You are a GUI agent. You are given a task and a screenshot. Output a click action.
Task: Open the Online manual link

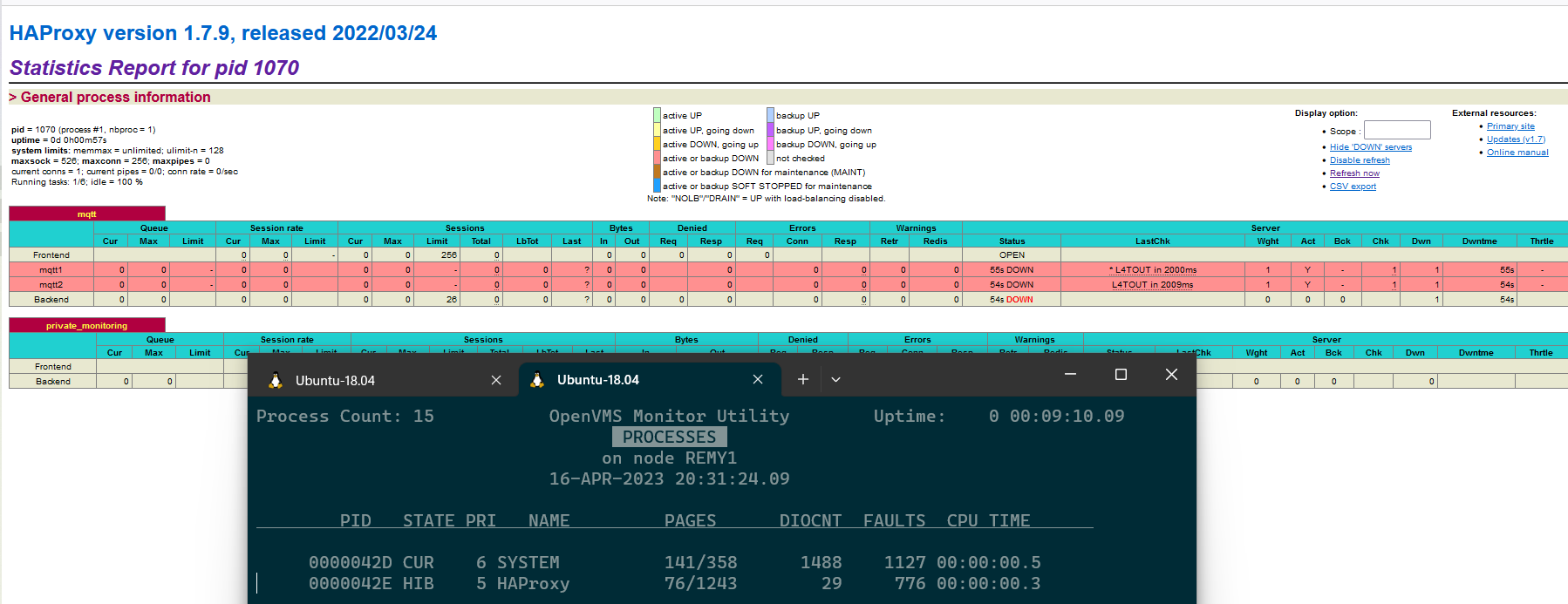(x=1517, y=153)
